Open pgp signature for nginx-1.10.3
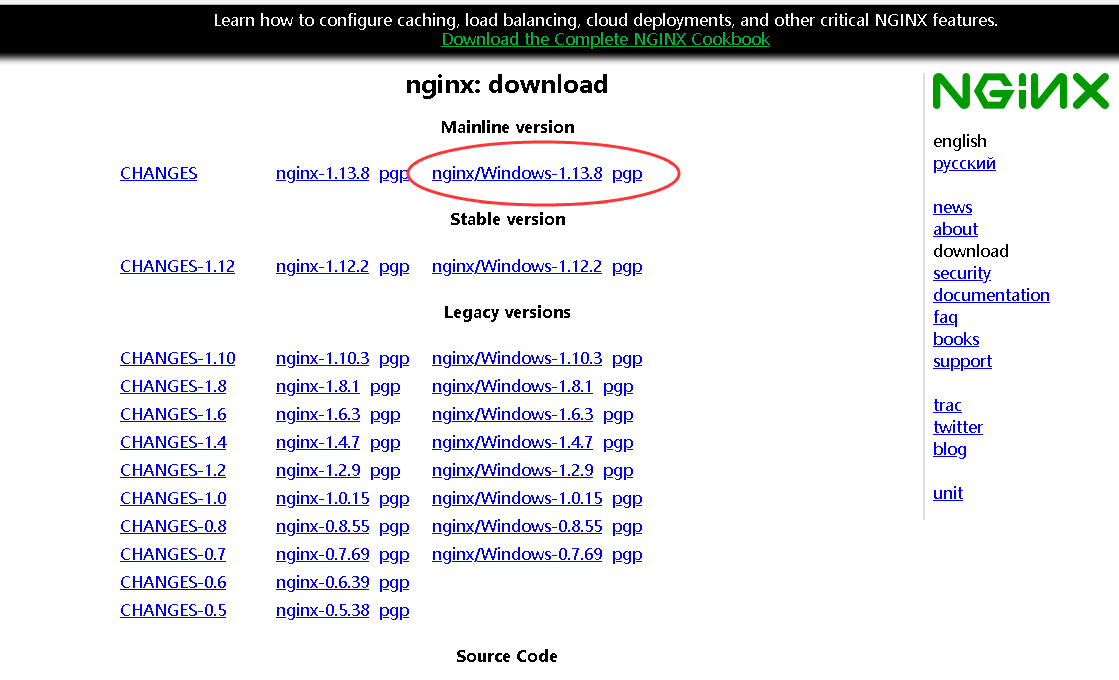This screenshot has width=1119, height=680. (394, 359)
